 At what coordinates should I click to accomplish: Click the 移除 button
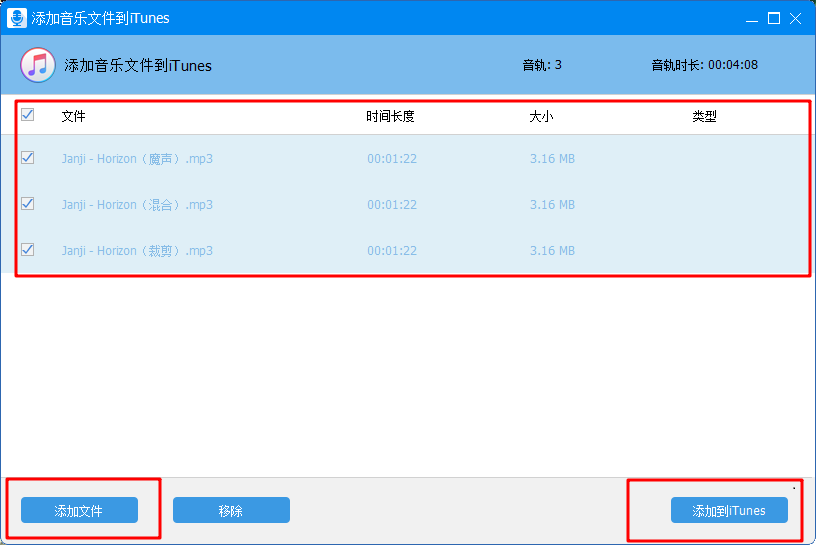click(x=231, y=510)
